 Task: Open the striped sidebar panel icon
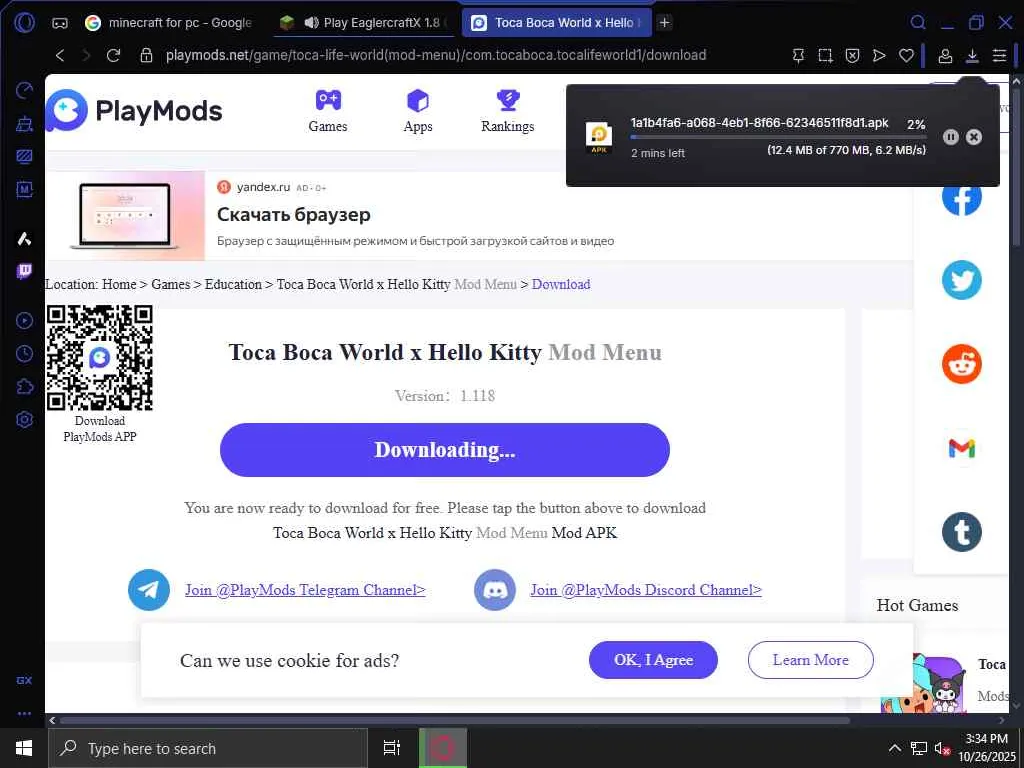pyautogui.click(x=24, y=157)
